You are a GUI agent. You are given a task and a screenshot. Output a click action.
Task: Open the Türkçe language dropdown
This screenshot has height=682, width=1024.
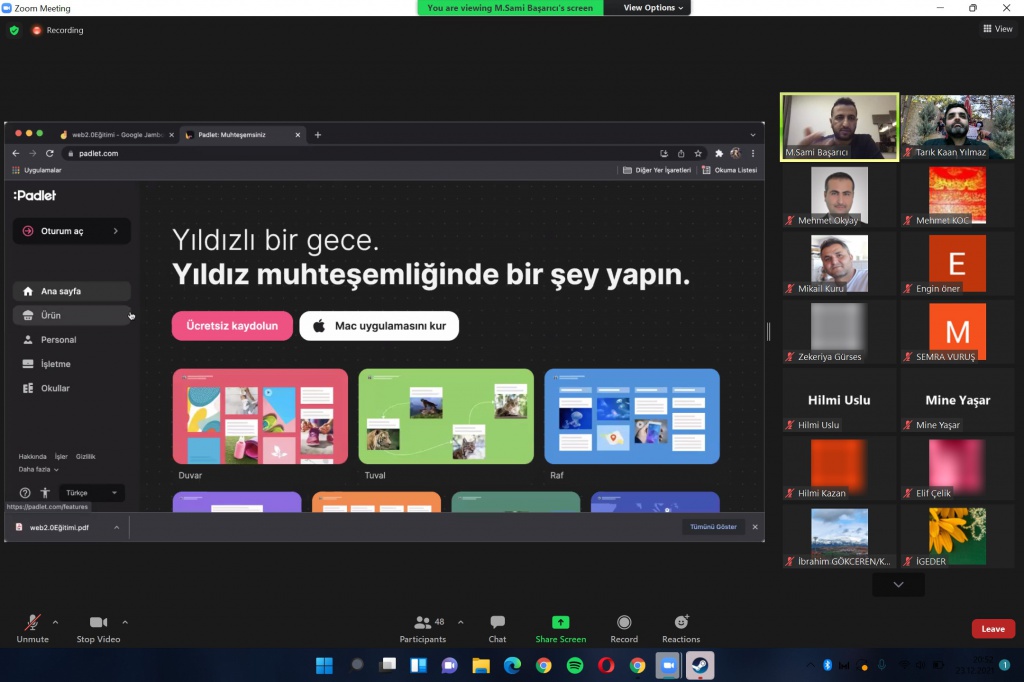[x=91, y=493]
